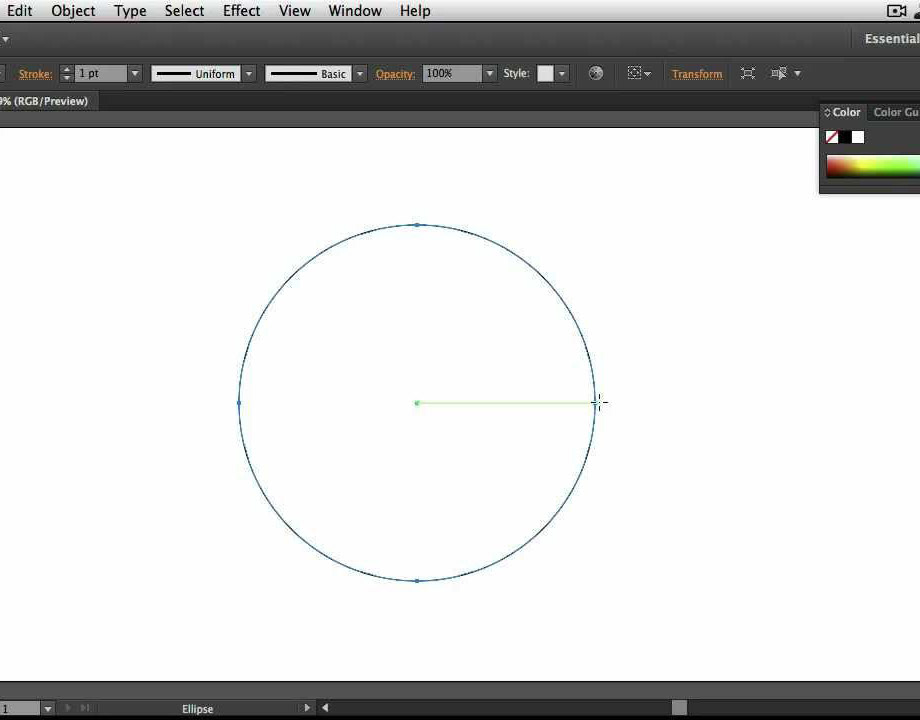
Task: Click the circle's green center point
Action: pyautogui.click(x=417, y=403)
